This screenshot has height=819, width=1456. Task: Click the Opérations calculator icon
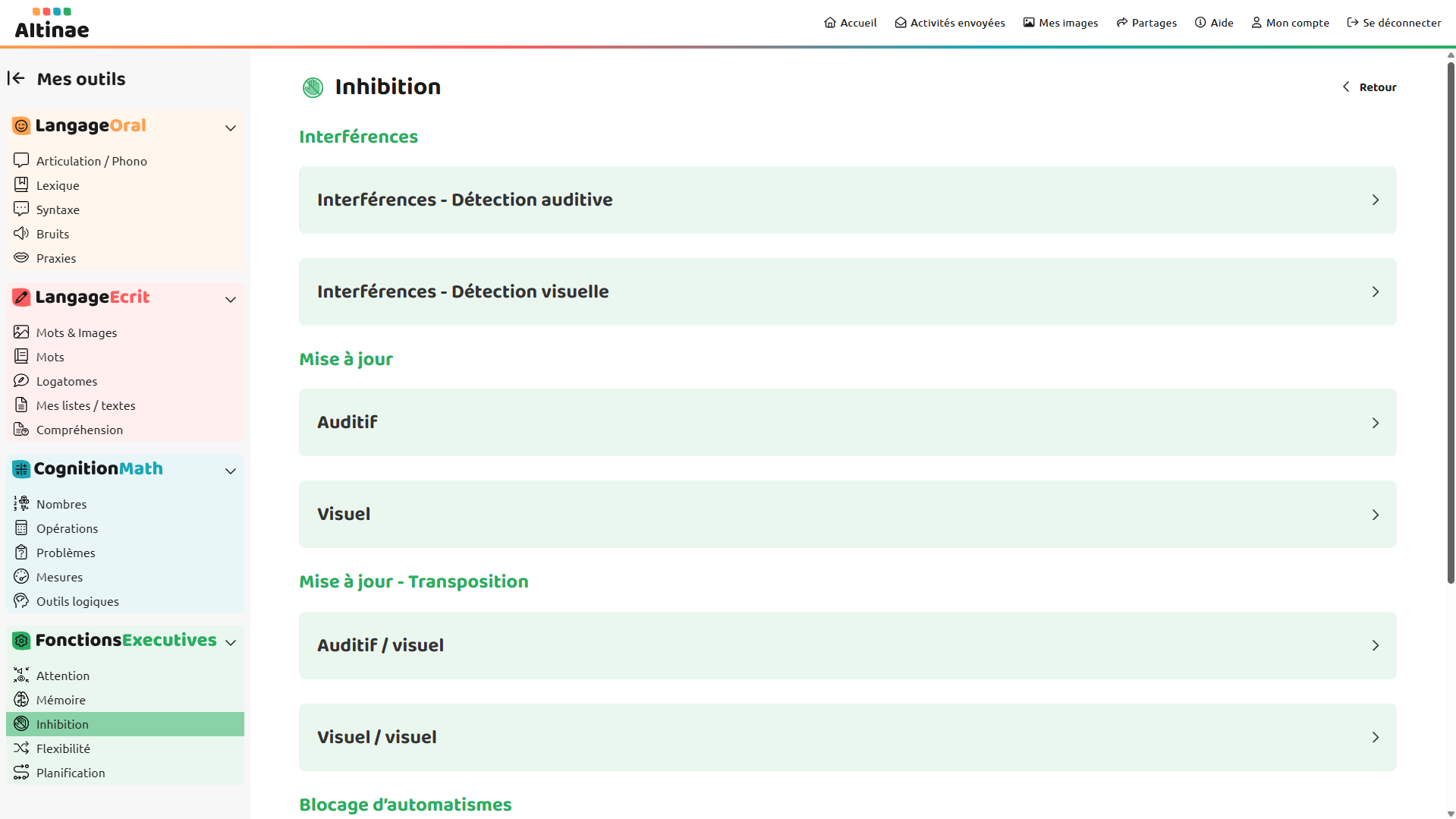21,528
